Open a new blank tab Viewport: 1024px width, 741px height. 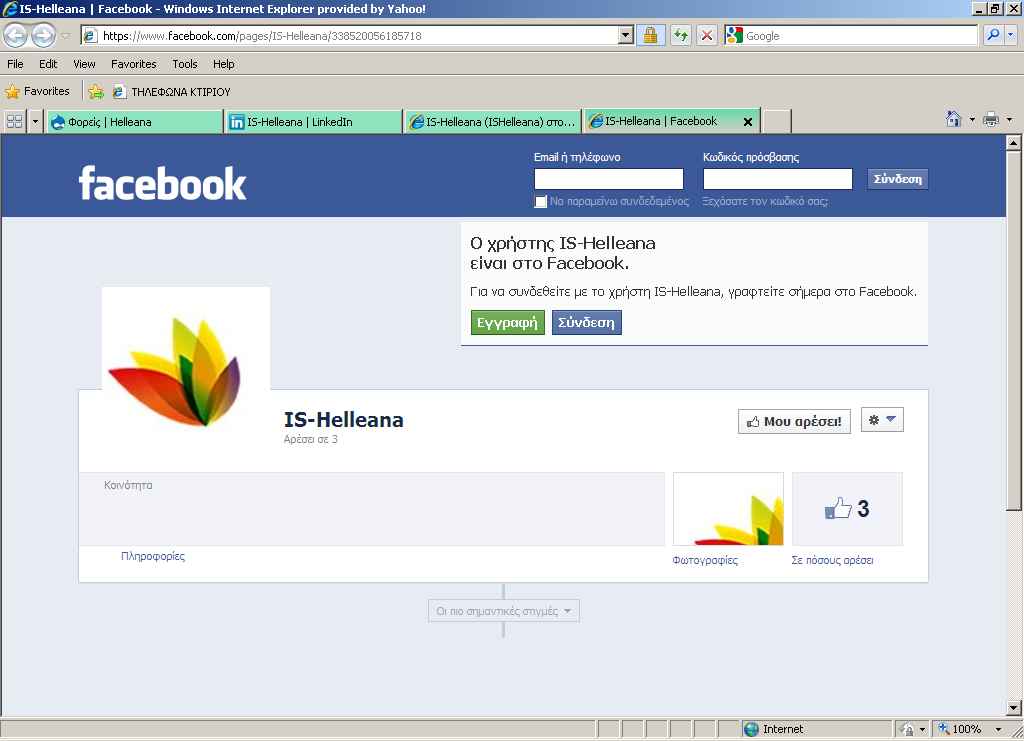tap(776, 122)
